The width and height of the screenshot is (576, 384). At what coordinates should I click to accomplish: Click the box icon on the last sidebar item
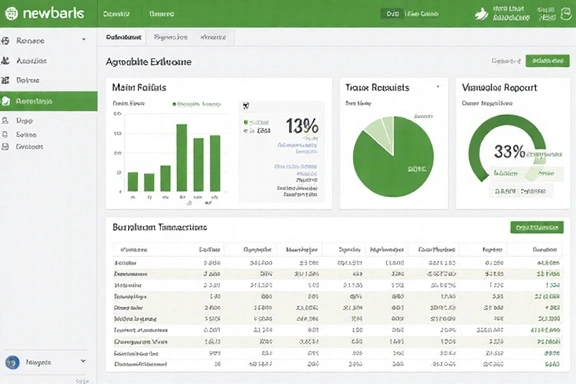tap(5, 147)
